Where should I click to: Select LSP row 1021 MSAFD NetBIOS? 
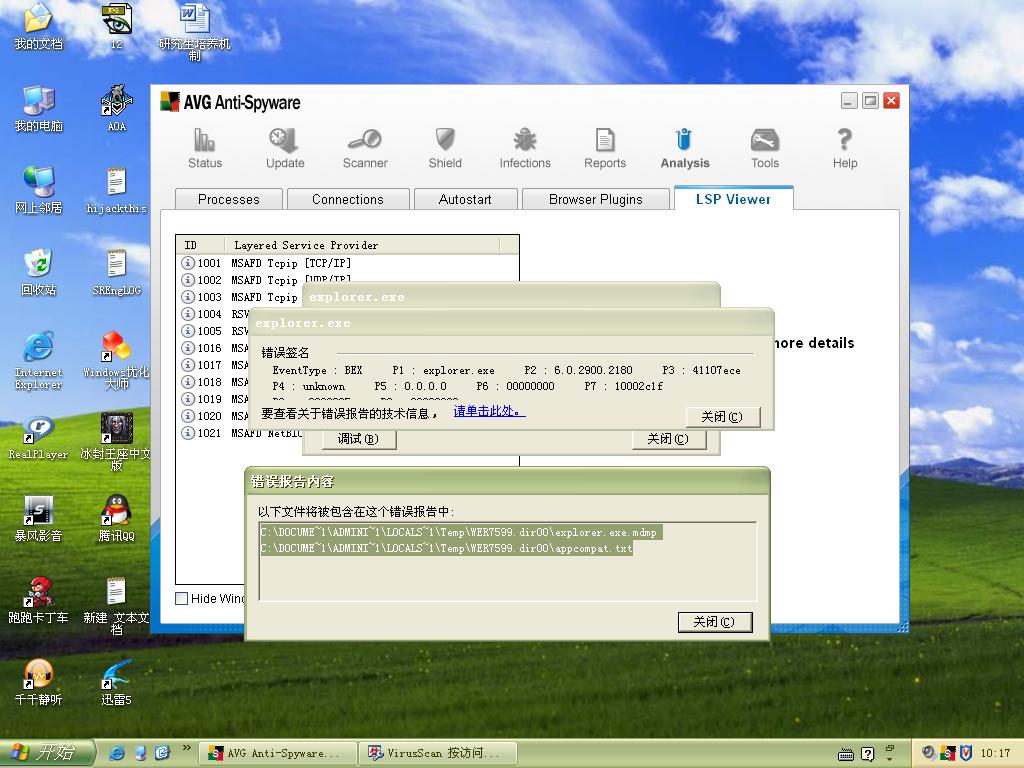(241, 433)
